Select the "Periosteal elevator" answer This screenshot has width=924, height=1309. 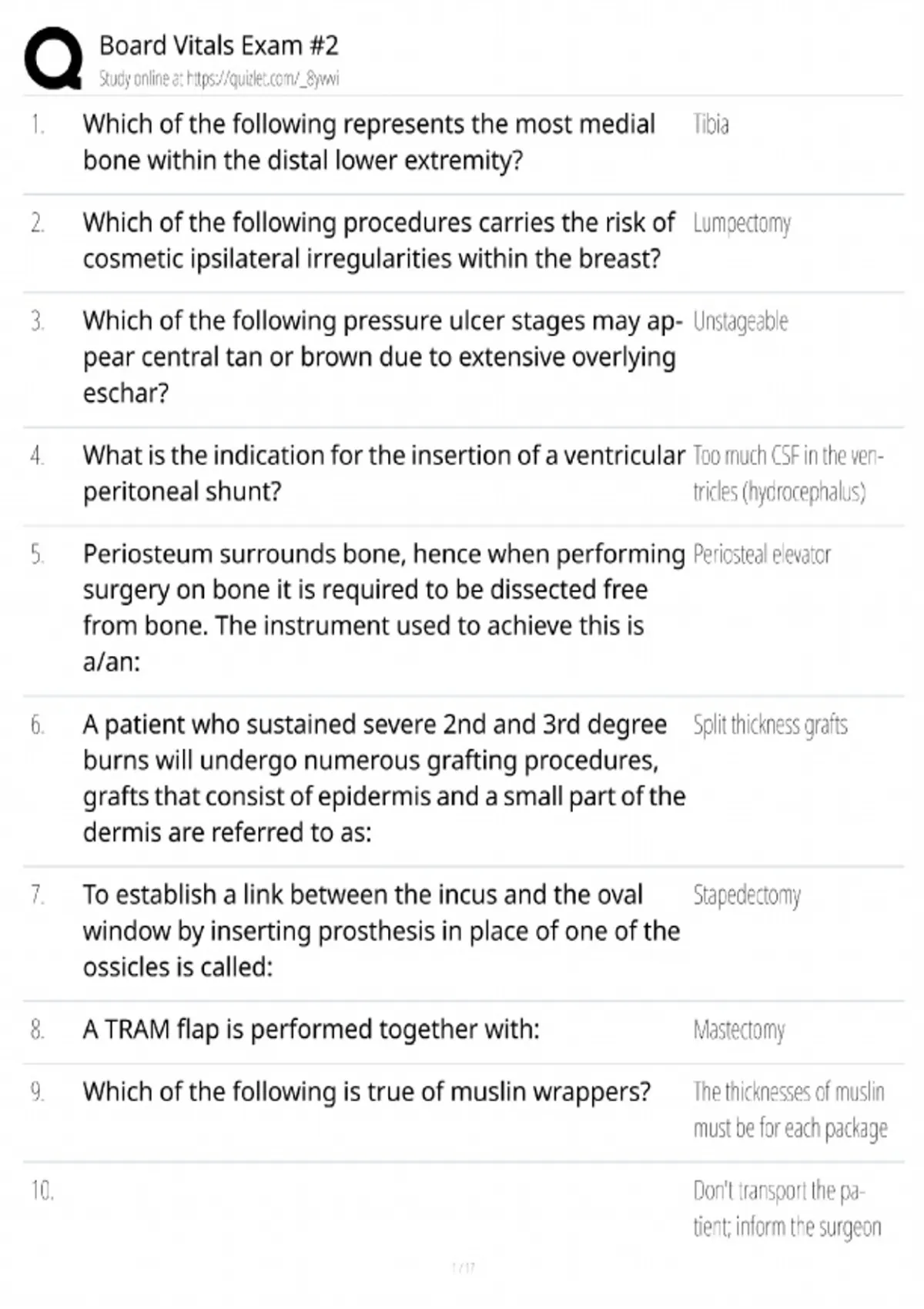[x=762, y=554]
